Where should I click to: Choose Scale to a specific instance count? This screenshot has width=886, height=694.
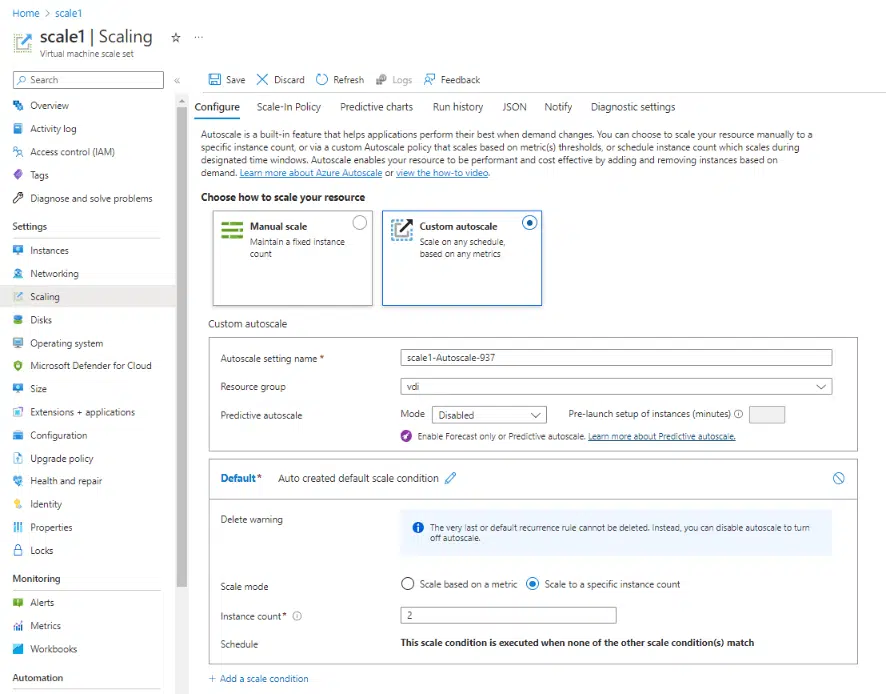[532, 584]
